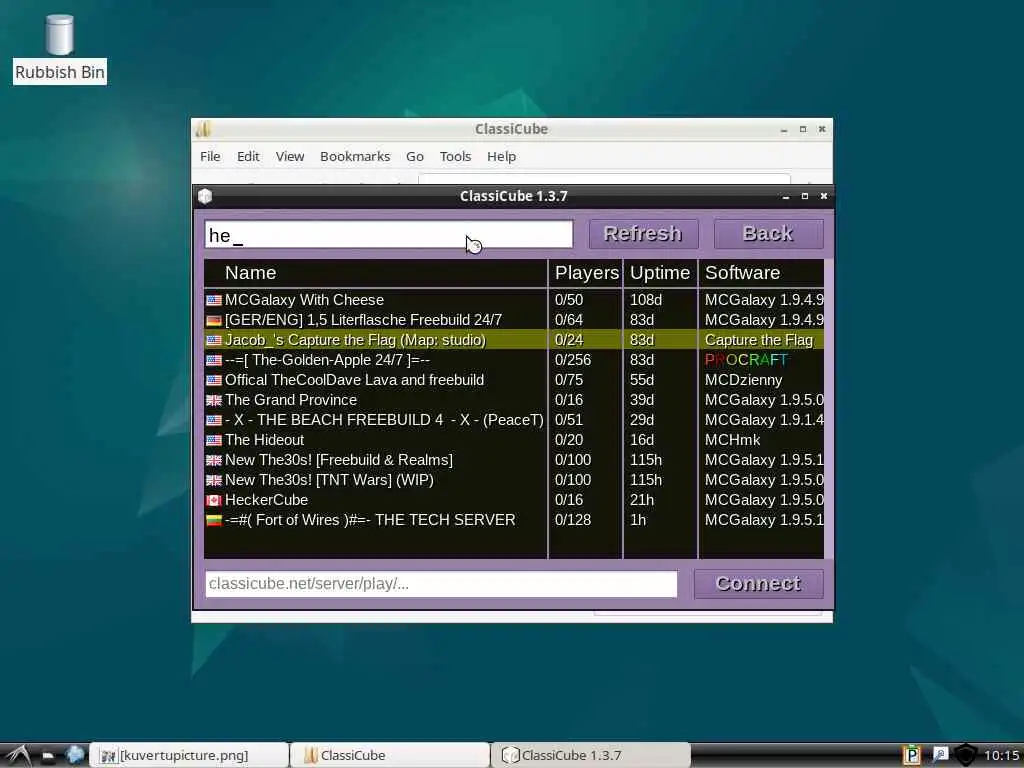Viewport: 1024px width, 768px height.
Task: Sort servers by Software column header
Action: tap(761, 273)
